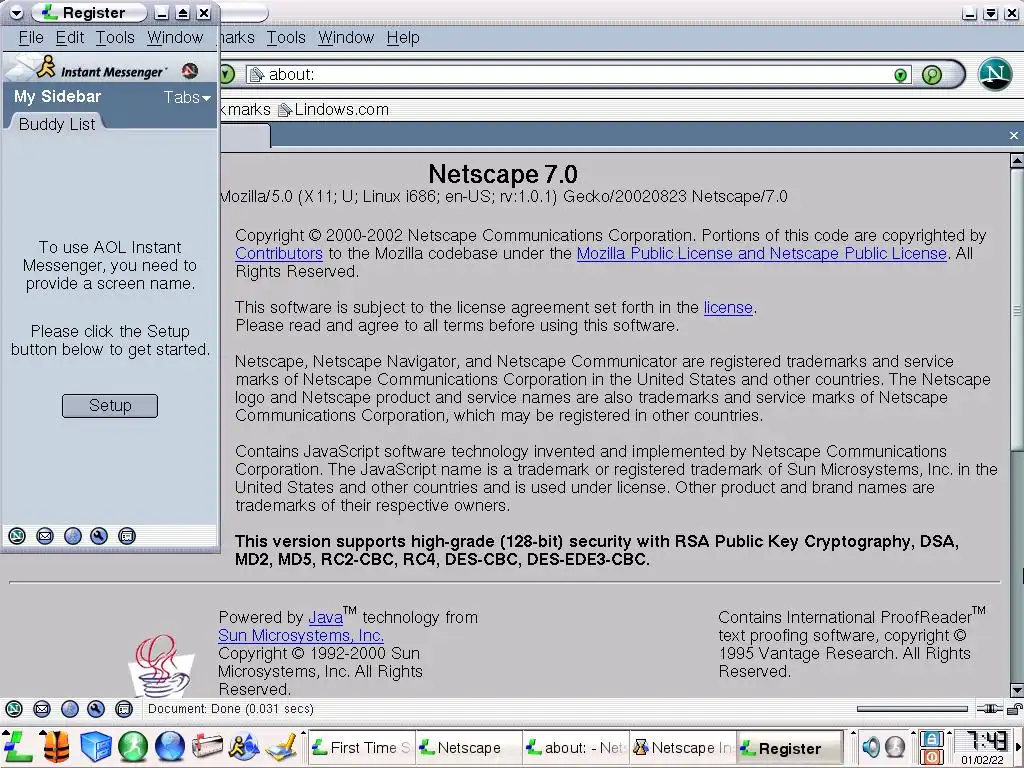Image resolution: width=1024 pixels, height=768 pixels.
Task: Open Navigator icon in Register window component bar
Action: [x=17, y=536]
